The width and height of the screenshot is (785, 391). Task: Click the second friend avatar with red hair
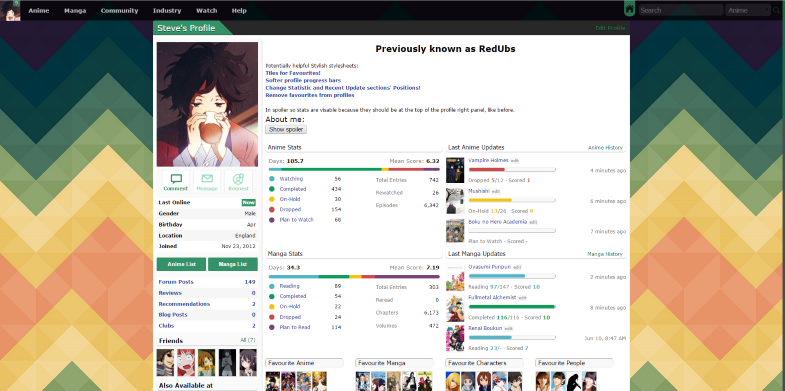coord(186,362)
